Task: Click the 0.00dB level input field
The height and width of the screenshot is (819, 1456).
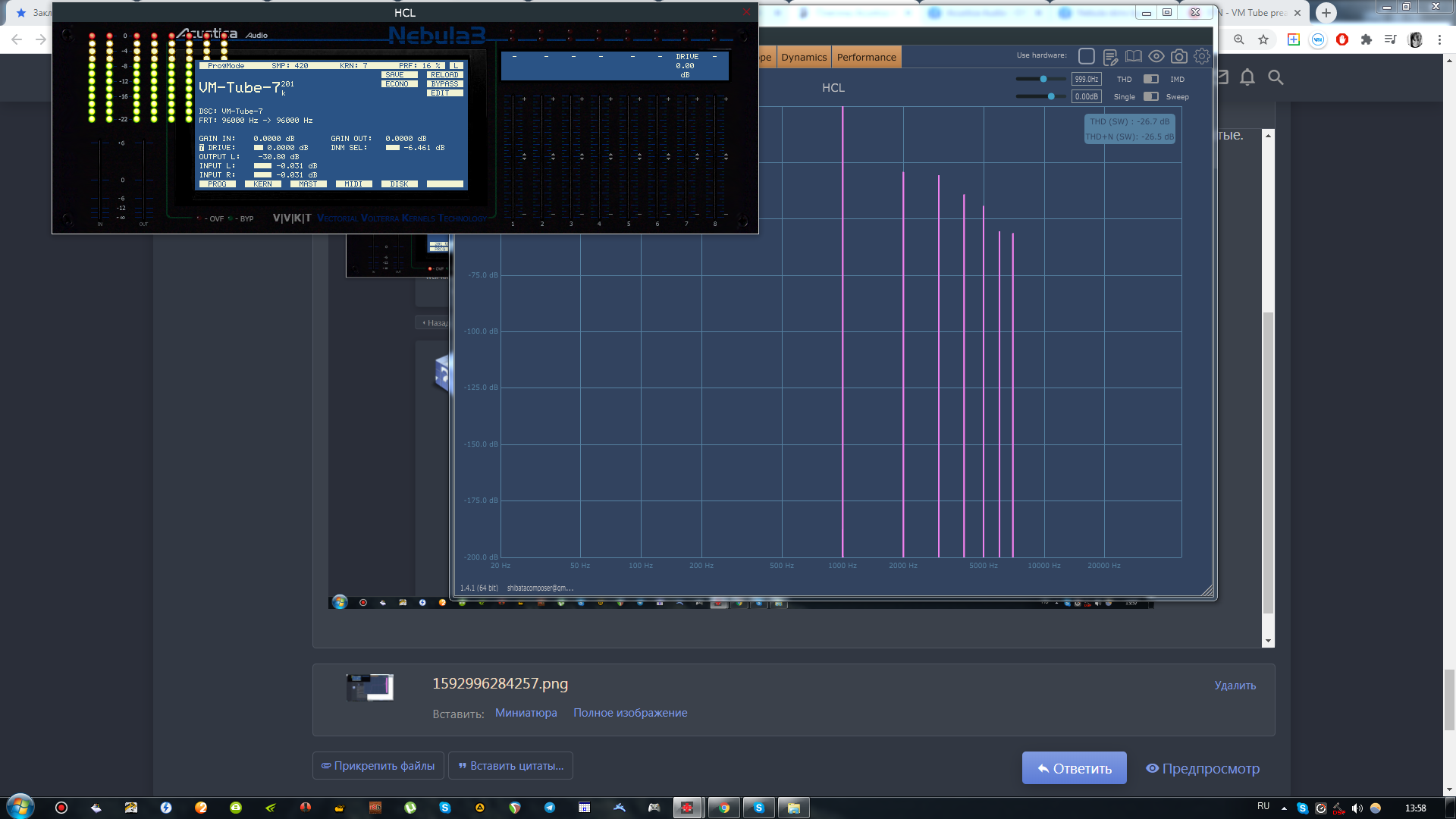Action: (x=1086, y=96)
